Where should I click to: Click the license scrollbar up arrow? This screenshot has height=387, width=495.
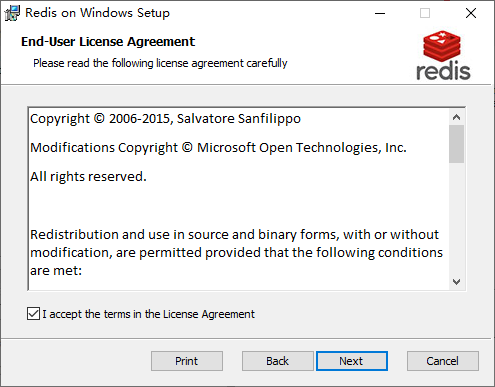[x=456, y=117]
